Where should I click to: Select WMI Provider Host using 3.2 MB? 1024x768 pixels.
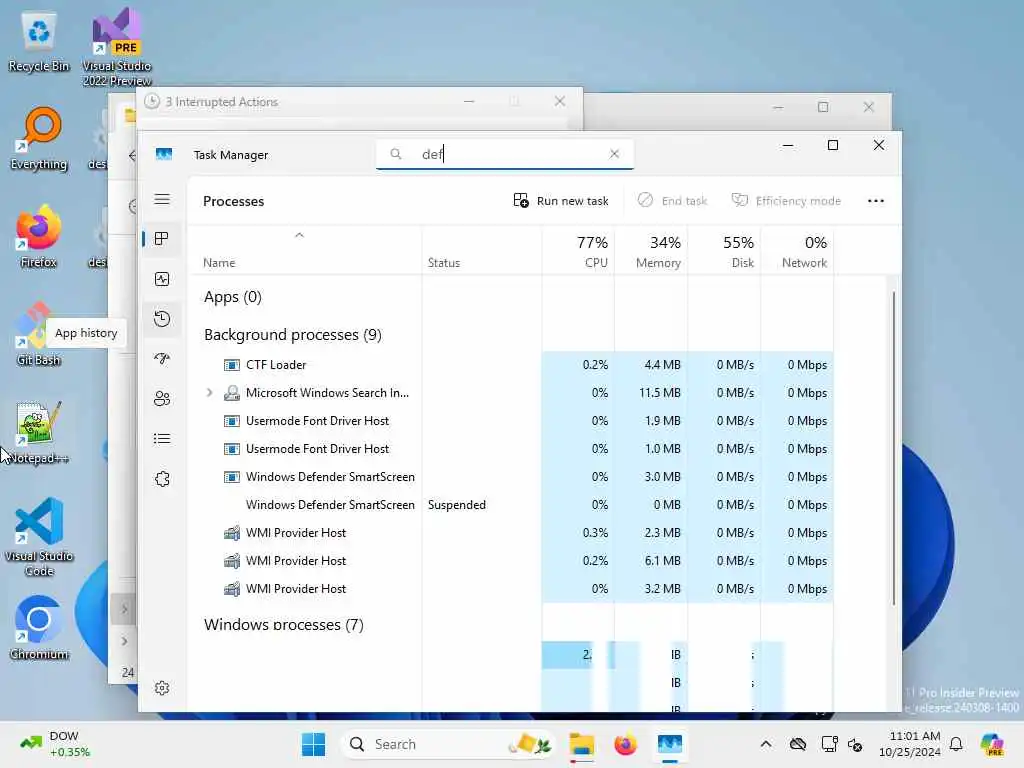[x=511, y=589]
